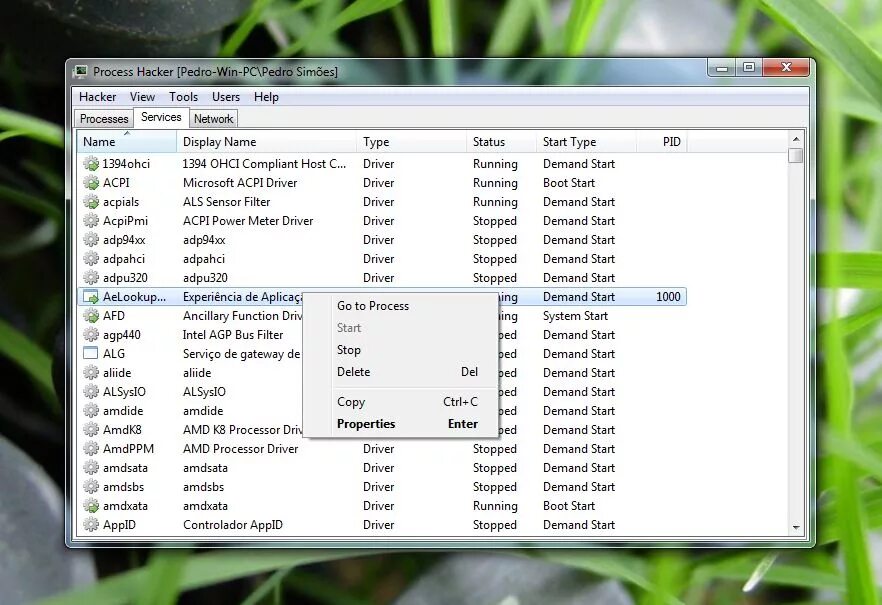
Task: Click 'Running' status in amdxata row
Action: coord(495,506)
